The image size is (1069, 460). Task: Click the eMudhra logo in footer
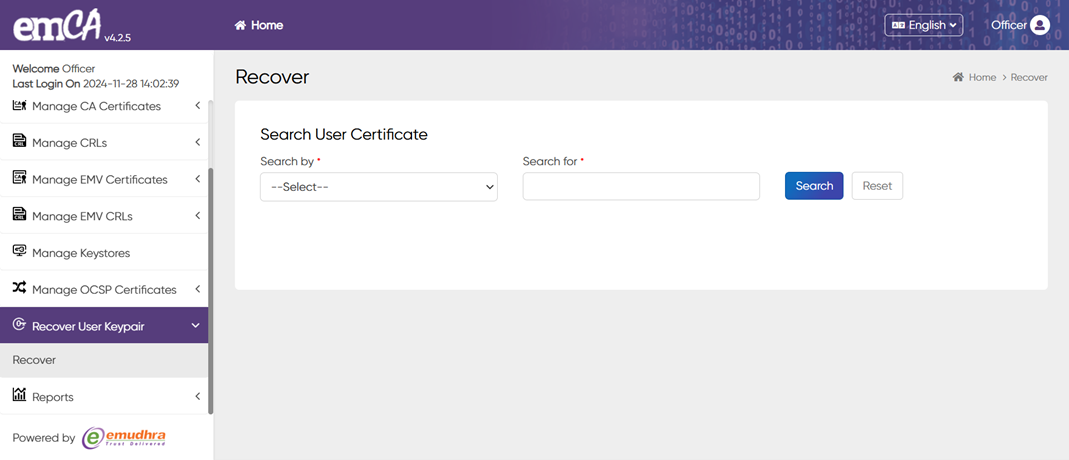point(124,437)
